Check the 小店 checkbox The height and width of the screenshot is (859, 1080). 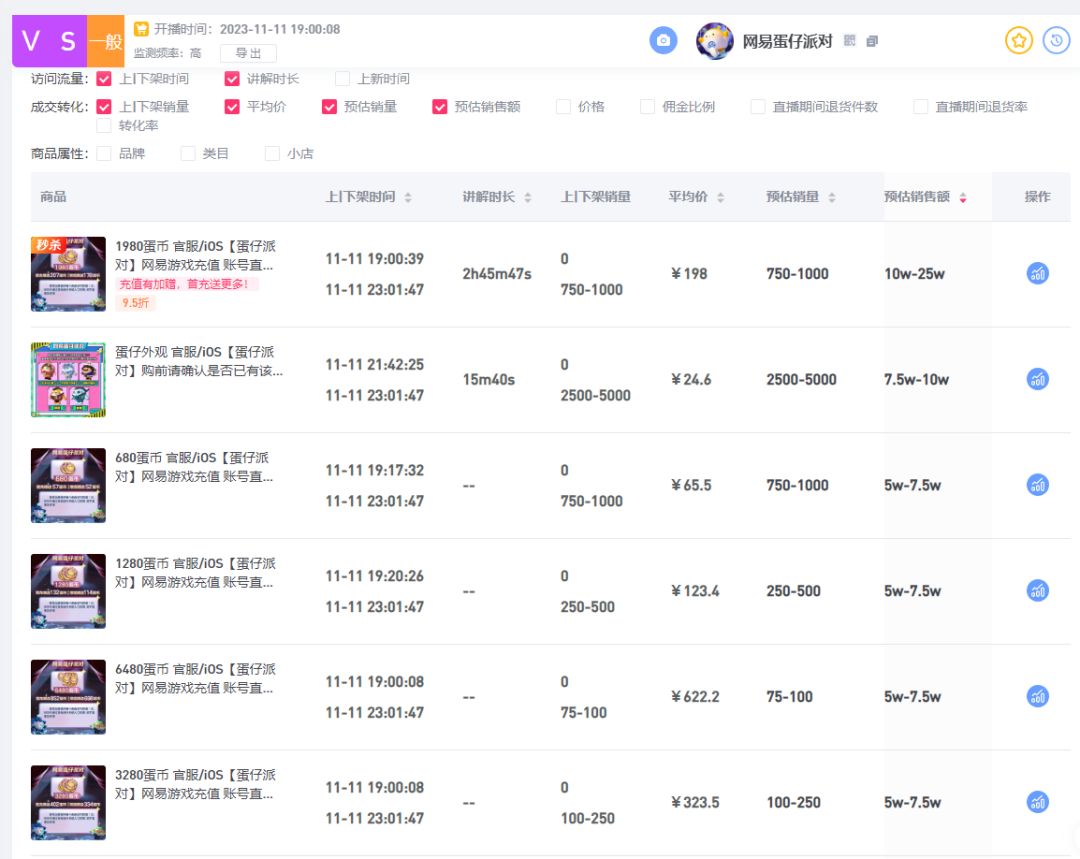[x=273, y=154]
